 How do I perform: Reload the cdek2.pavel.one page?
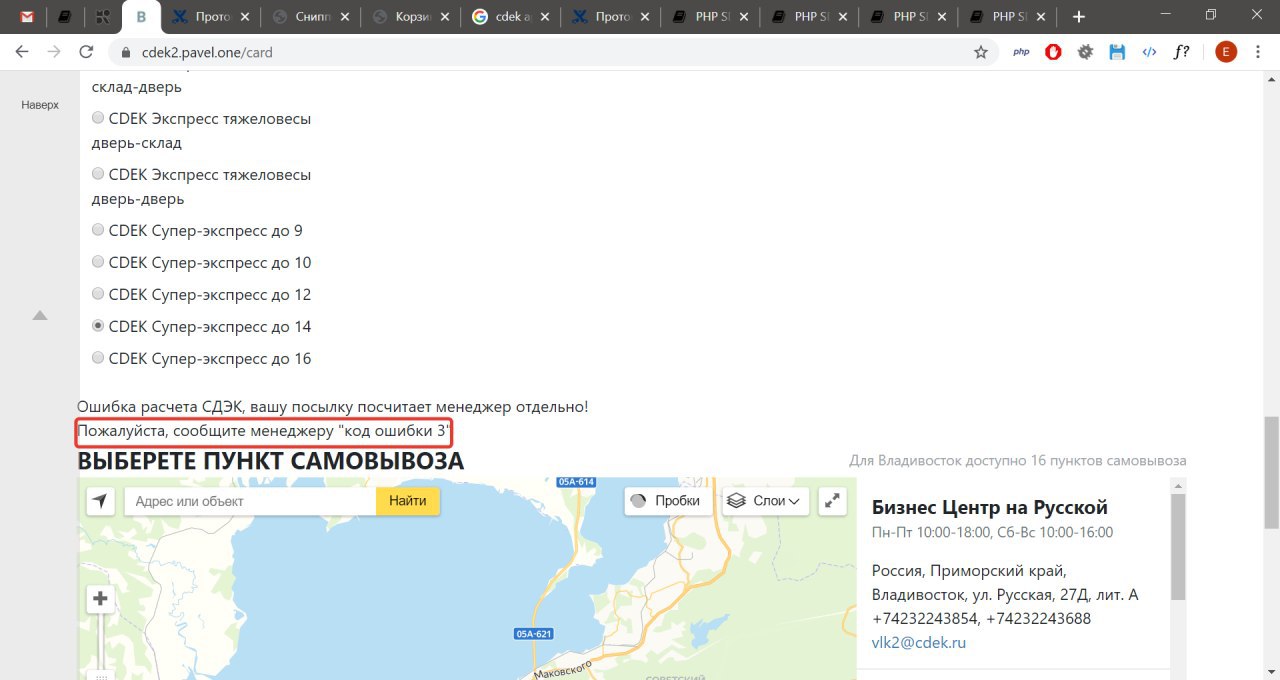(86, 52)
